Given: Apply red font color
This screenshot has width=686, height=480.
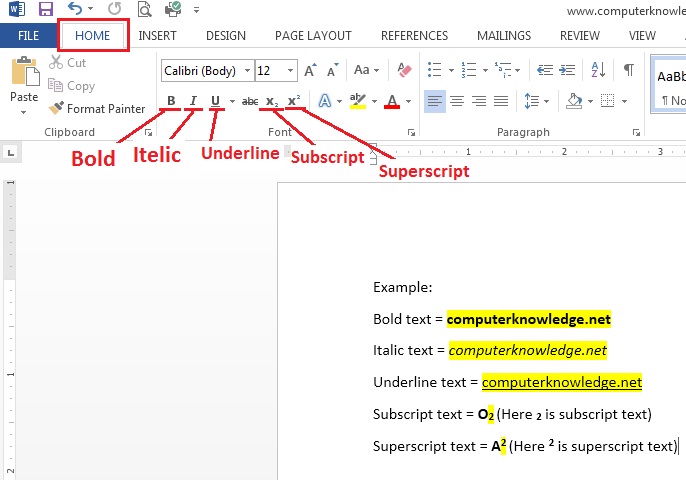Looking at the screenshot, I should 392,101.
